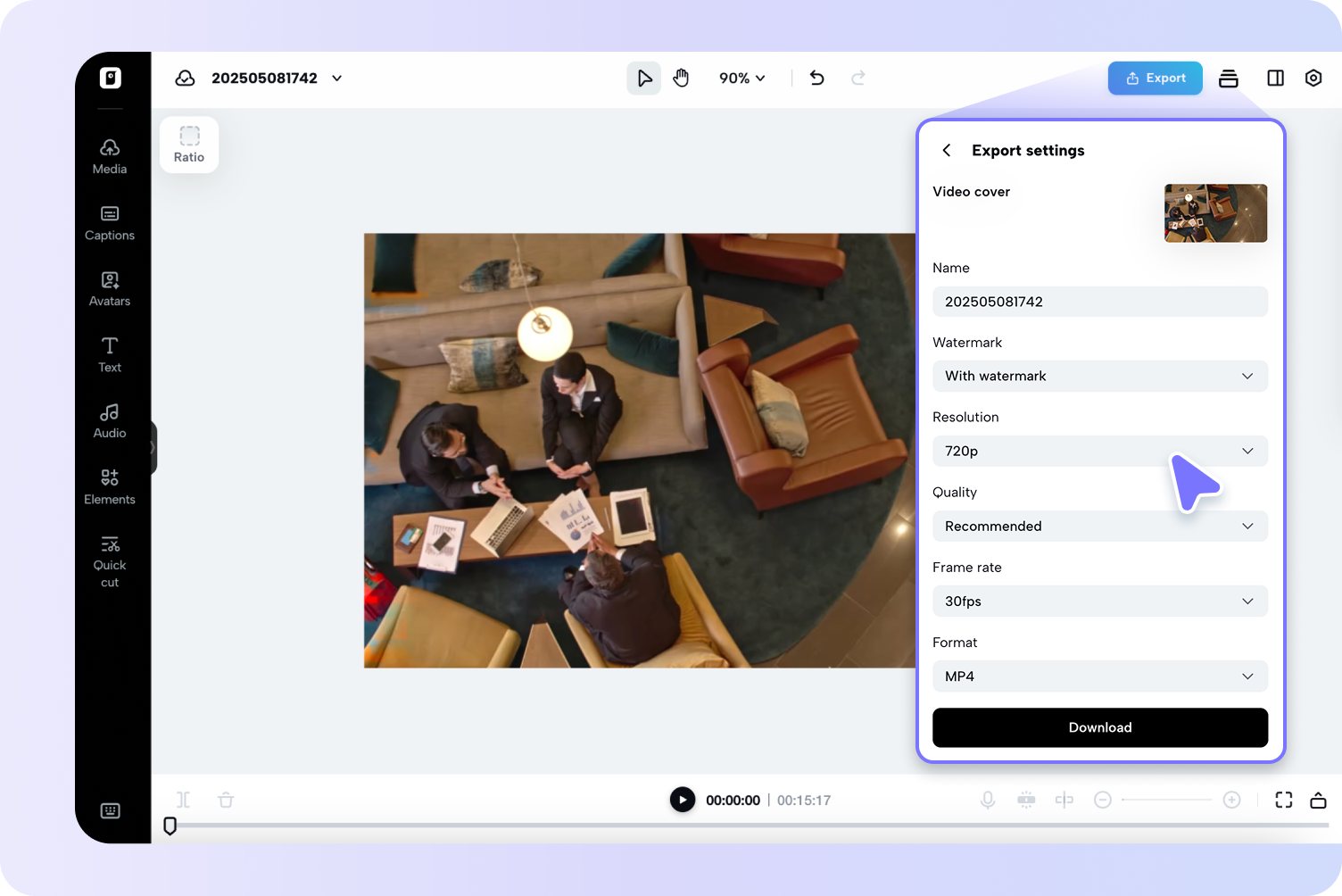1342x896 pixels.
Task: Open the Frame rate dropdown showing 30fps
Action: tap(1100, 601)
